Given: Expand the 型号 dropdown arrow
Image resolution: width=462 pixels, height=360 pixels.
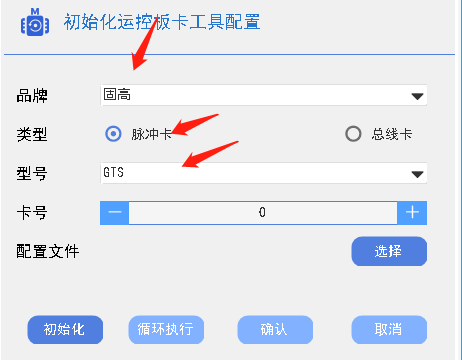Looking at the screenshot, I should pyautogui.click(x=417, y=174).
